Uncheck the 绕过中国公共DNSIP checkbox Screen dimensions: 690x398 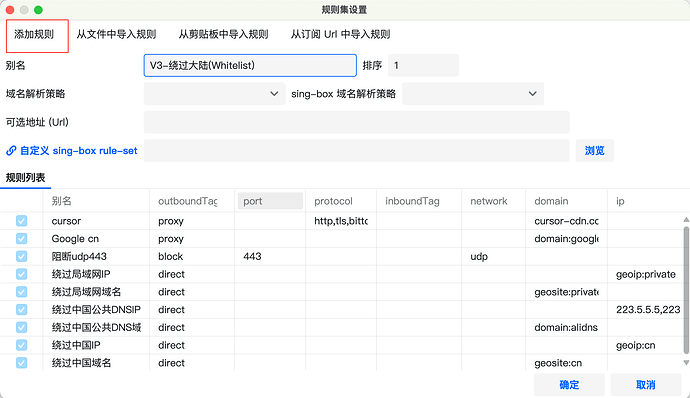[22, 310]
